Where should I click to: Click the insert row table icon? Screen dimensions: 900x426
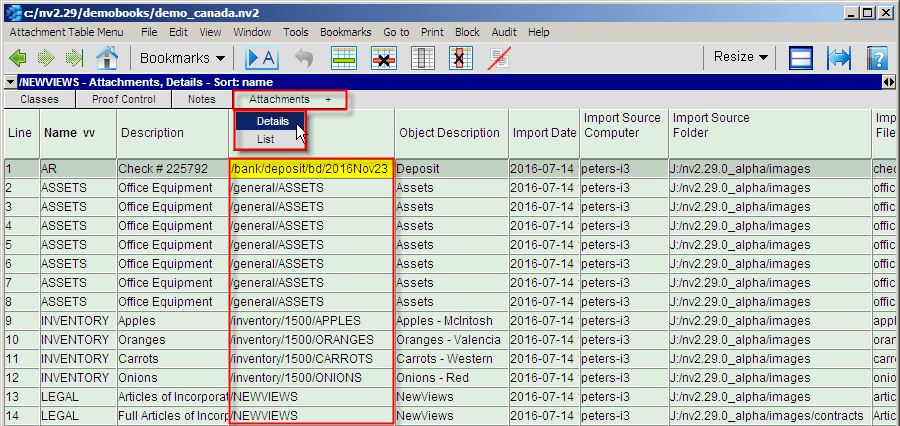345,57
